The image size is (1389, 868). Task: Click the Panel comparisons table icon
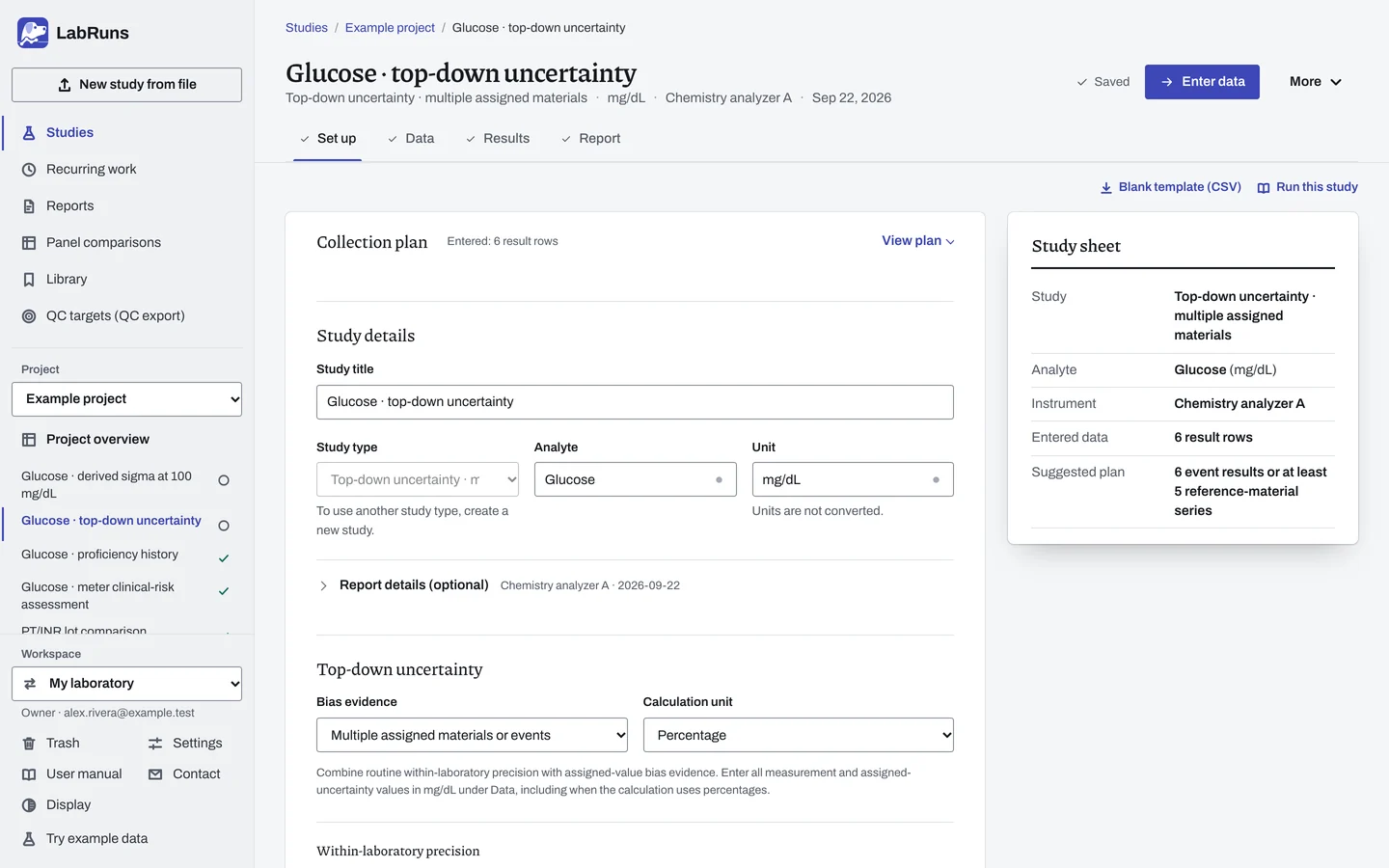coord(29,243)
